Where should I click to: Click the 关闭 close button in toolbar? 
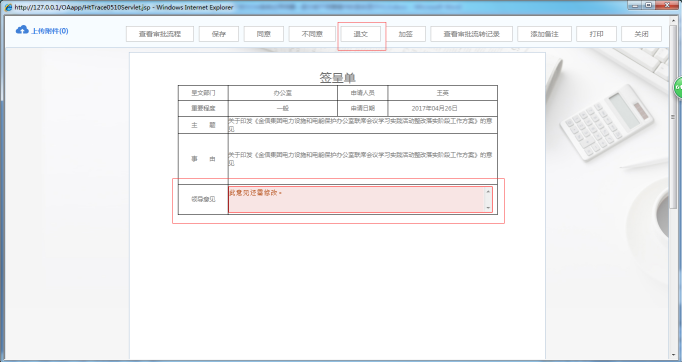pyautogui.click(x=642, y=34)
